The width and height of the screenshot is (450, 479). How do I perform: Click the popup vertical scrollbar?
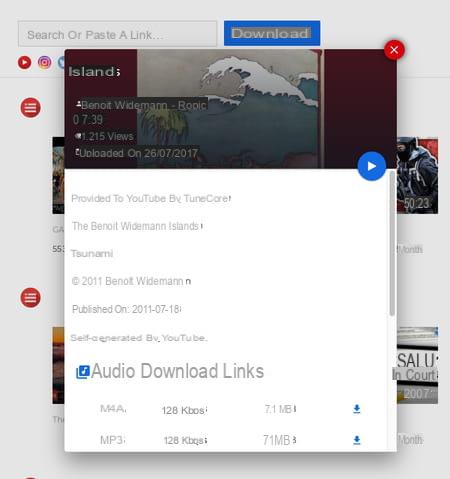click(x=392, y=243)
